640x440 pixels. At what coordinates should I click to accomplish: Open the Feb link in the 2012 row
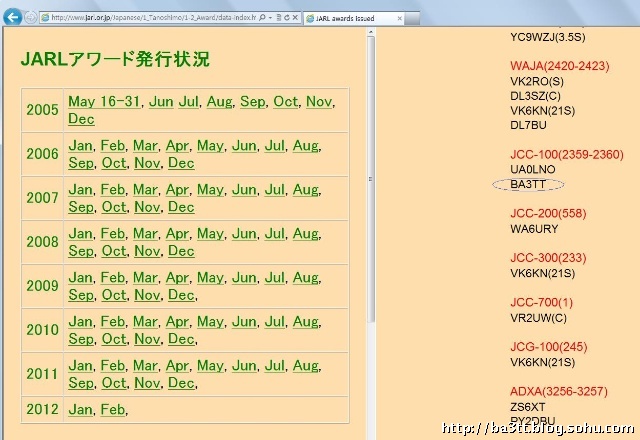pyautogui.click(x=113, y=409)
